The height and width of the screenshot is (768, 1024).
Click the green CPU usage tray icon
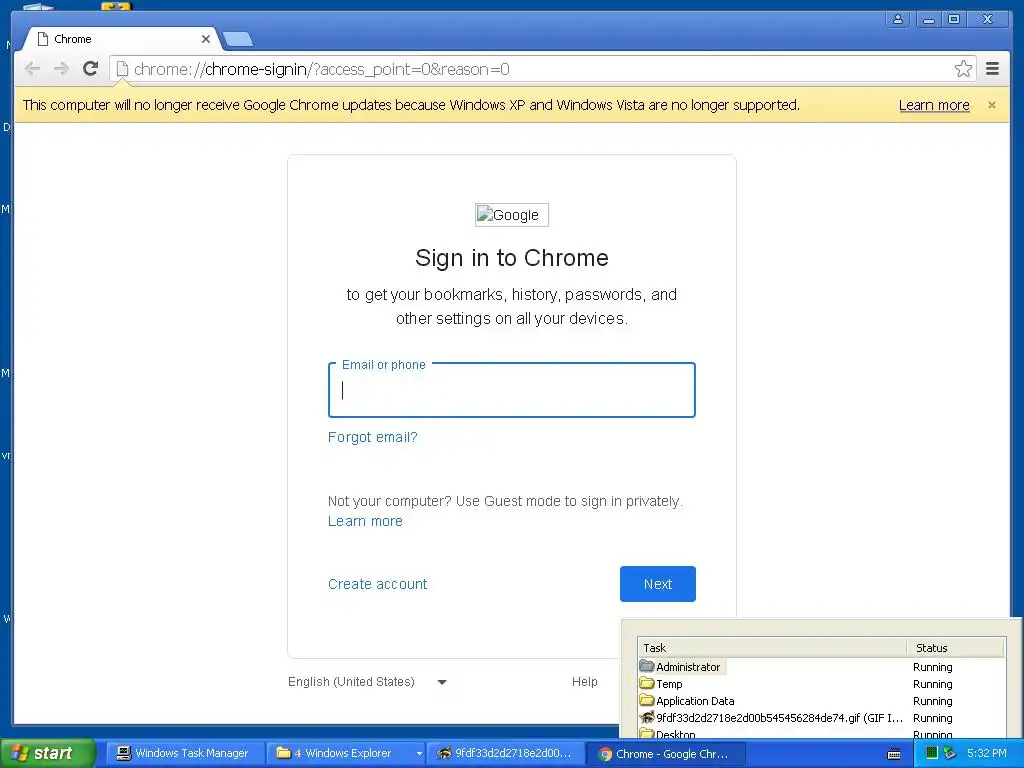932,753
